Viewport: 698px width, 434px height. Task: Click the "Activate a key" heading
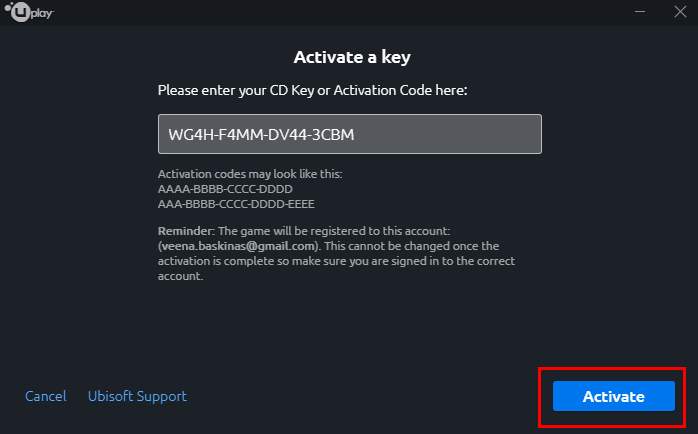[349, 56]
